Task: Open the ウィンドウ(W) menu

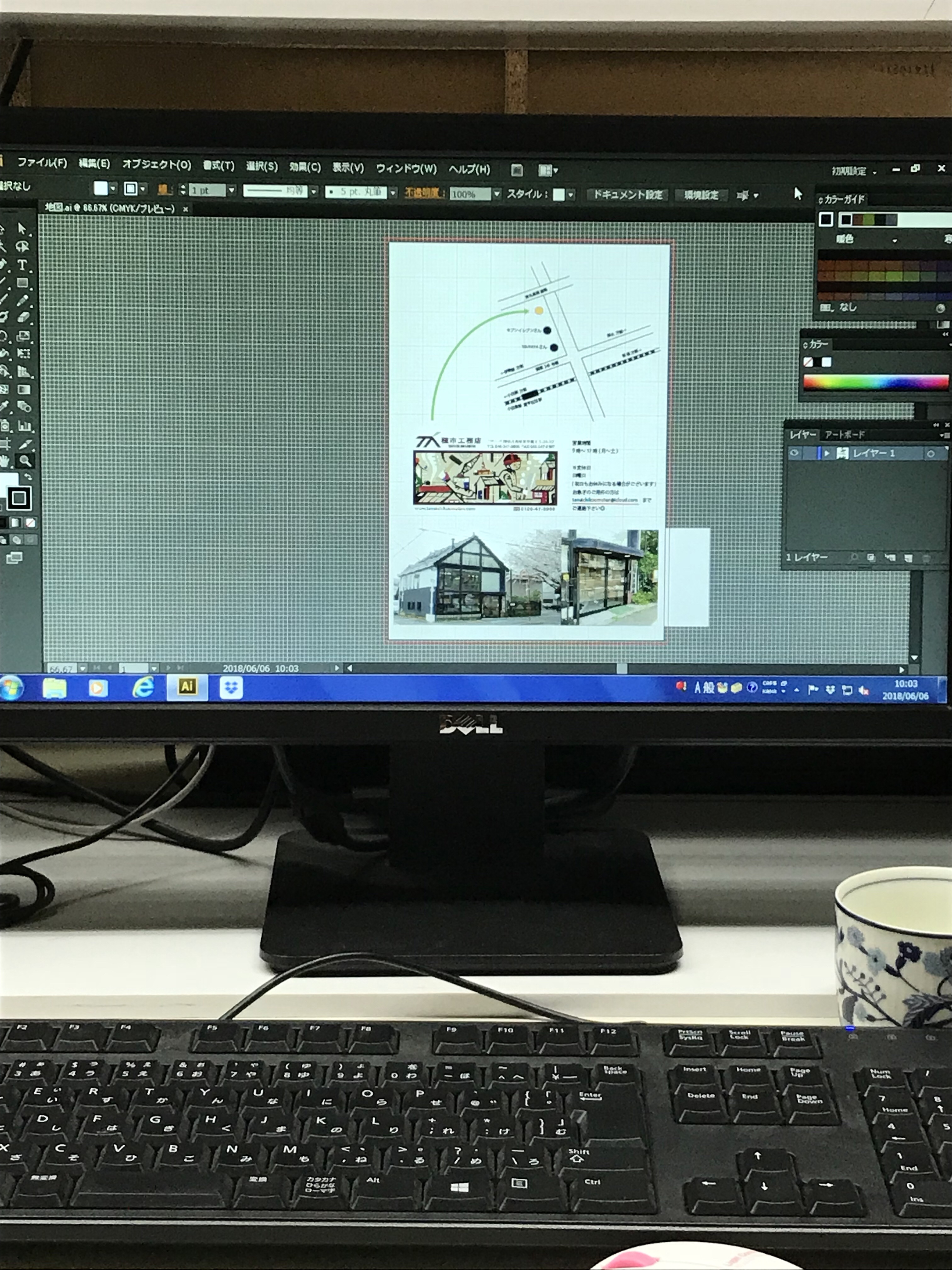Action: coord(406,168)
